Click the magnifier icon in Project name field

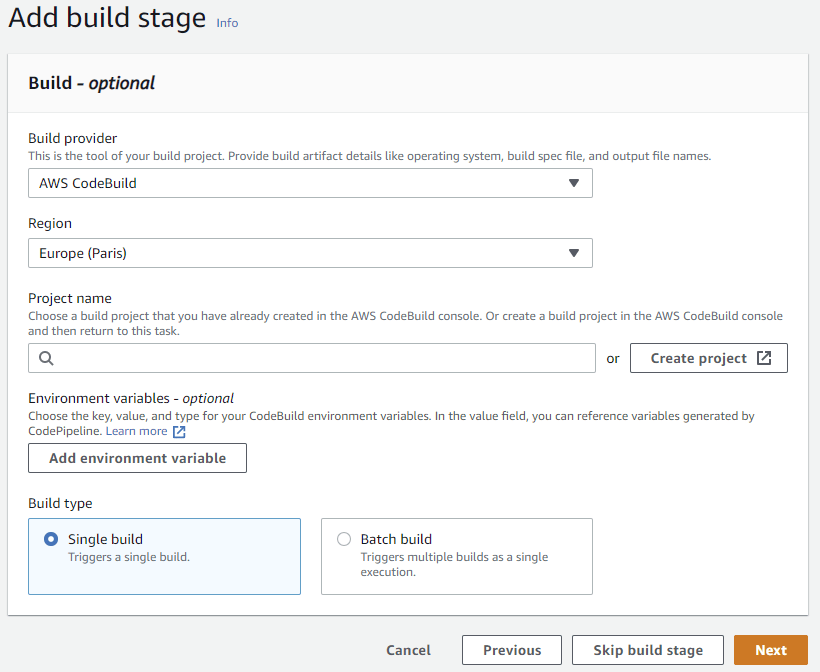coord(46,358)
